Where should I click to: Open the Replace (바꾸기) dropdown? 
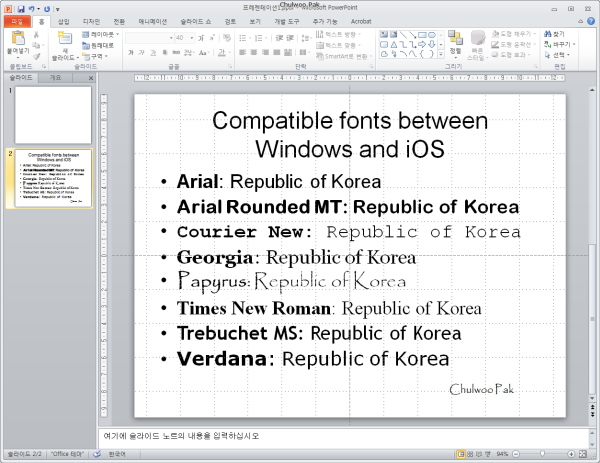coord(559,44)
